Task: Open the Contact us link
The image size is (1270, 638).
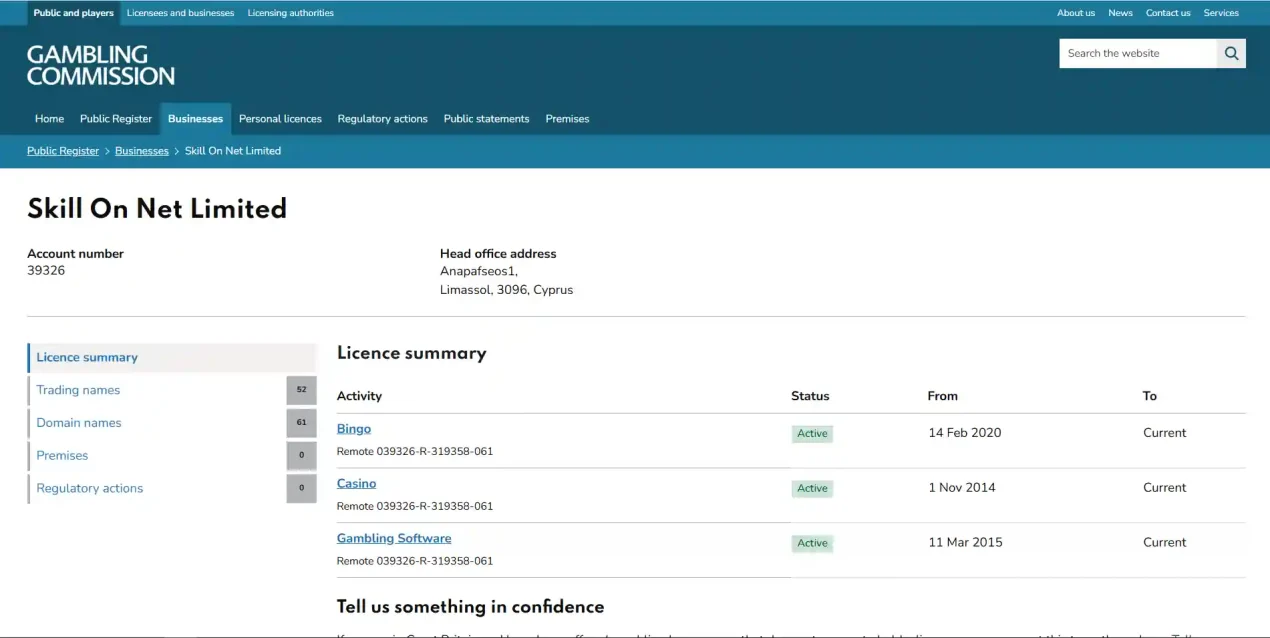Action: [x=1168, y=13]
